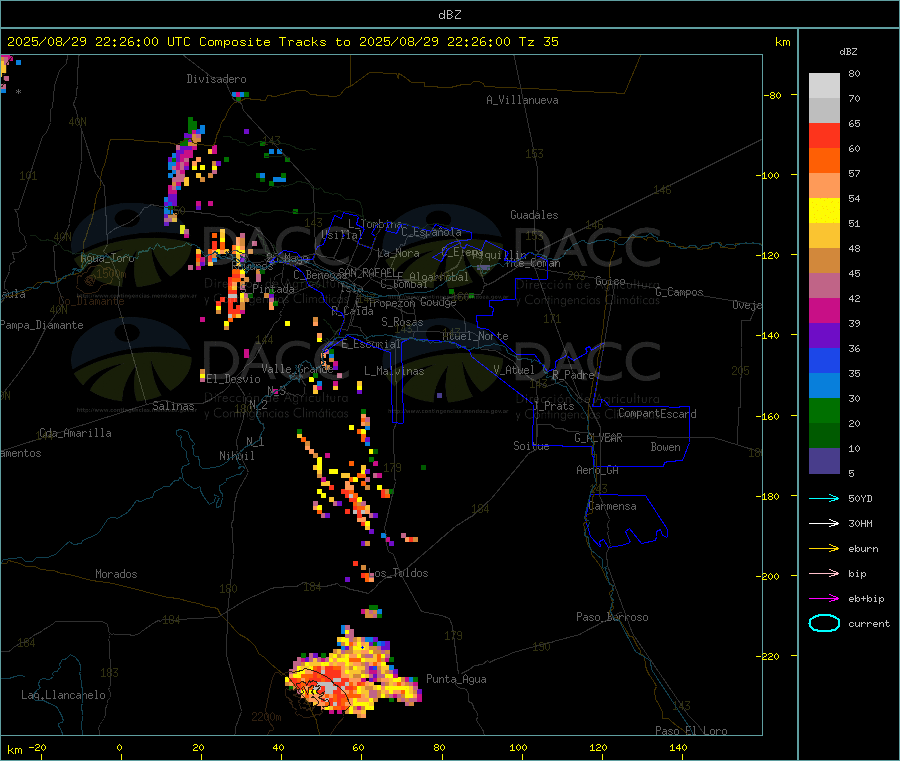Click the La_Nora location label
This screenshot has width=900, height=761.
click(x=398, y=253)
